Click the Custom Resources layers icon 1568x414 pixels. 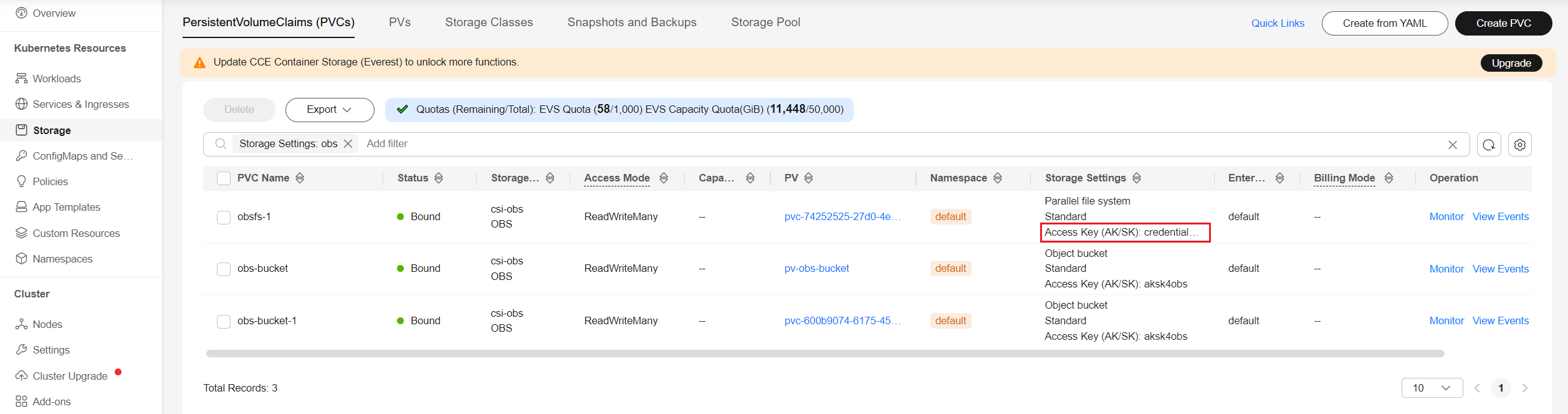21,233
